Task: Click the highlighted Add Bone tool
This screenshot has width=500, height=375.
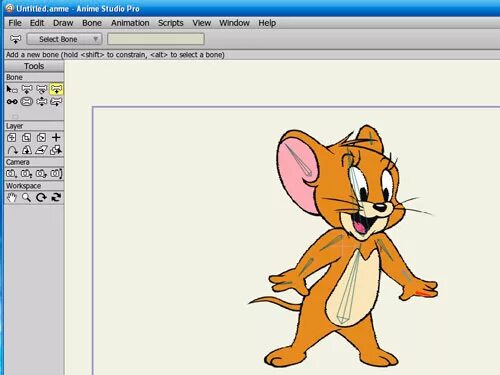Action: 56,89
